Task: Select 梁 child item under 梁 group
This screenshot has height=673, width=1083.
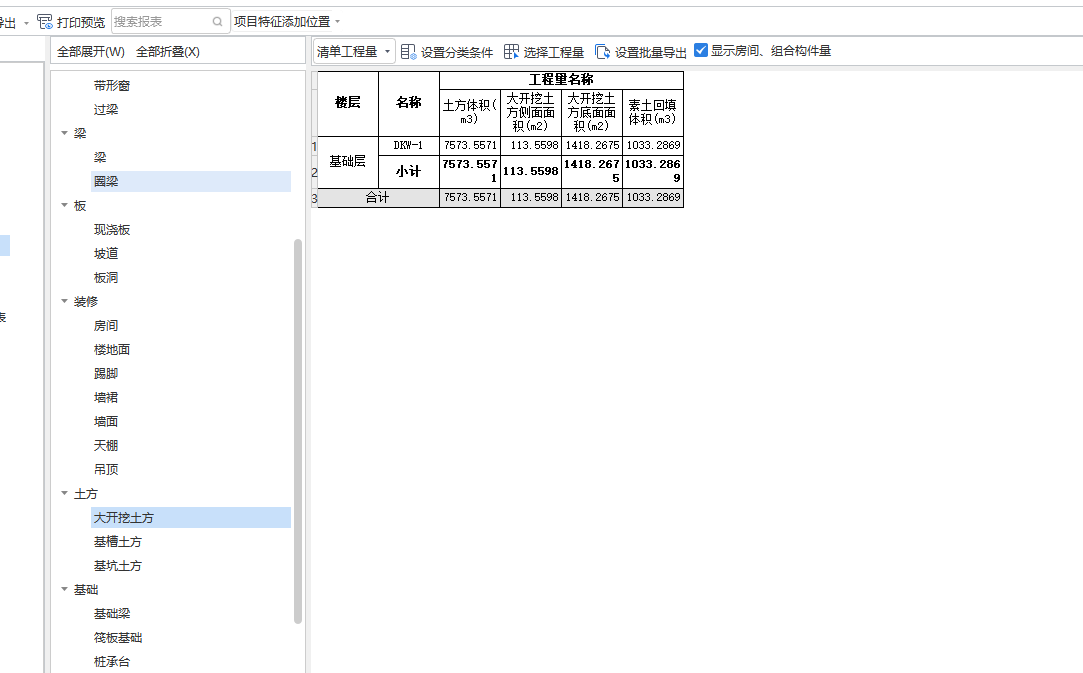Action: click(100, 158)
